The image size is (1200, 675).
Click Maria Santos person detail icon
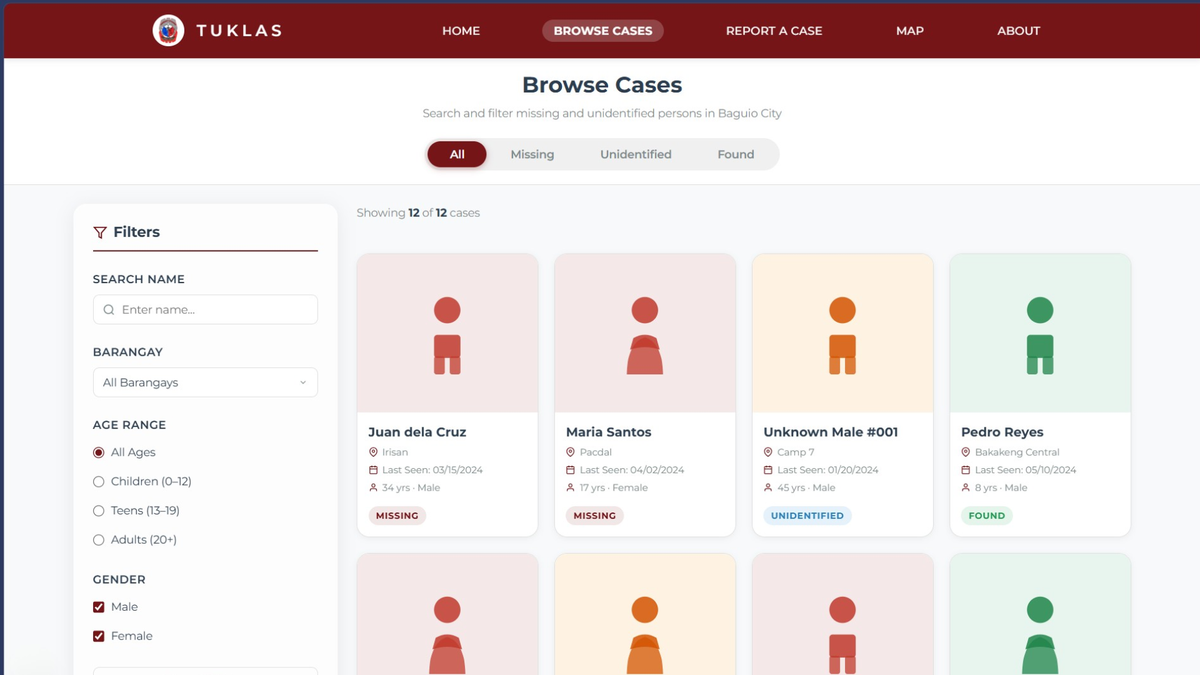[x=571, y=488]
